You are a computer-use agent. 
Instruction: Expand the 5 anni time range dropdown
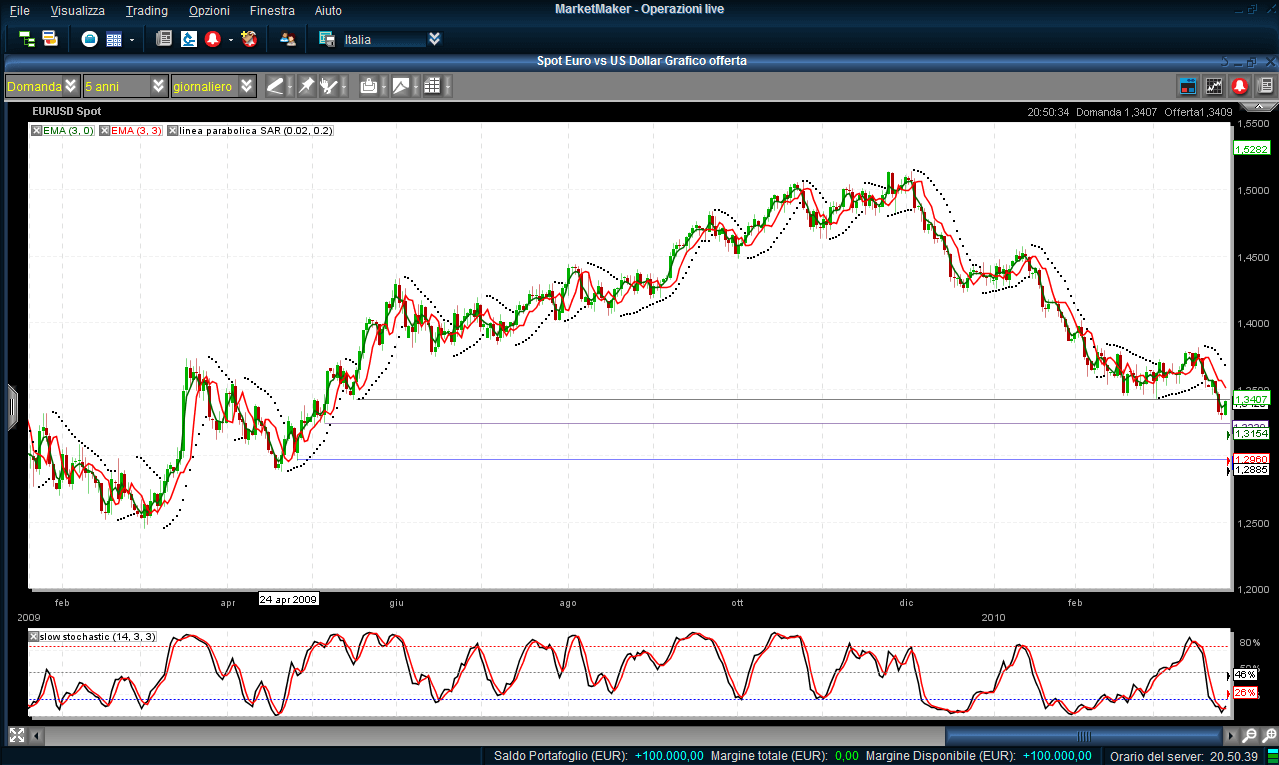point(158,86)
